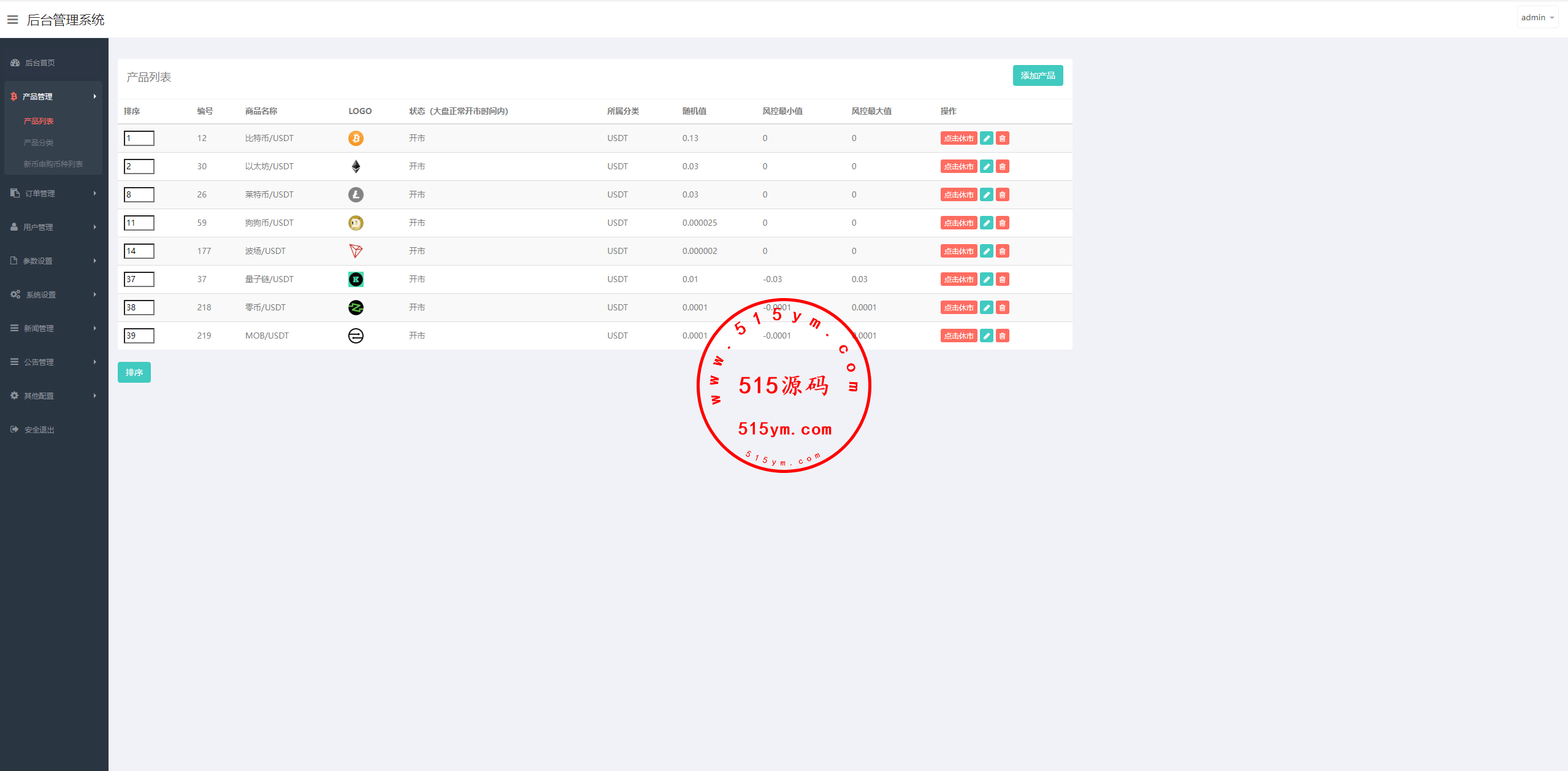
Task: Open the admin user dropdown
Action: pos(1537,17)
